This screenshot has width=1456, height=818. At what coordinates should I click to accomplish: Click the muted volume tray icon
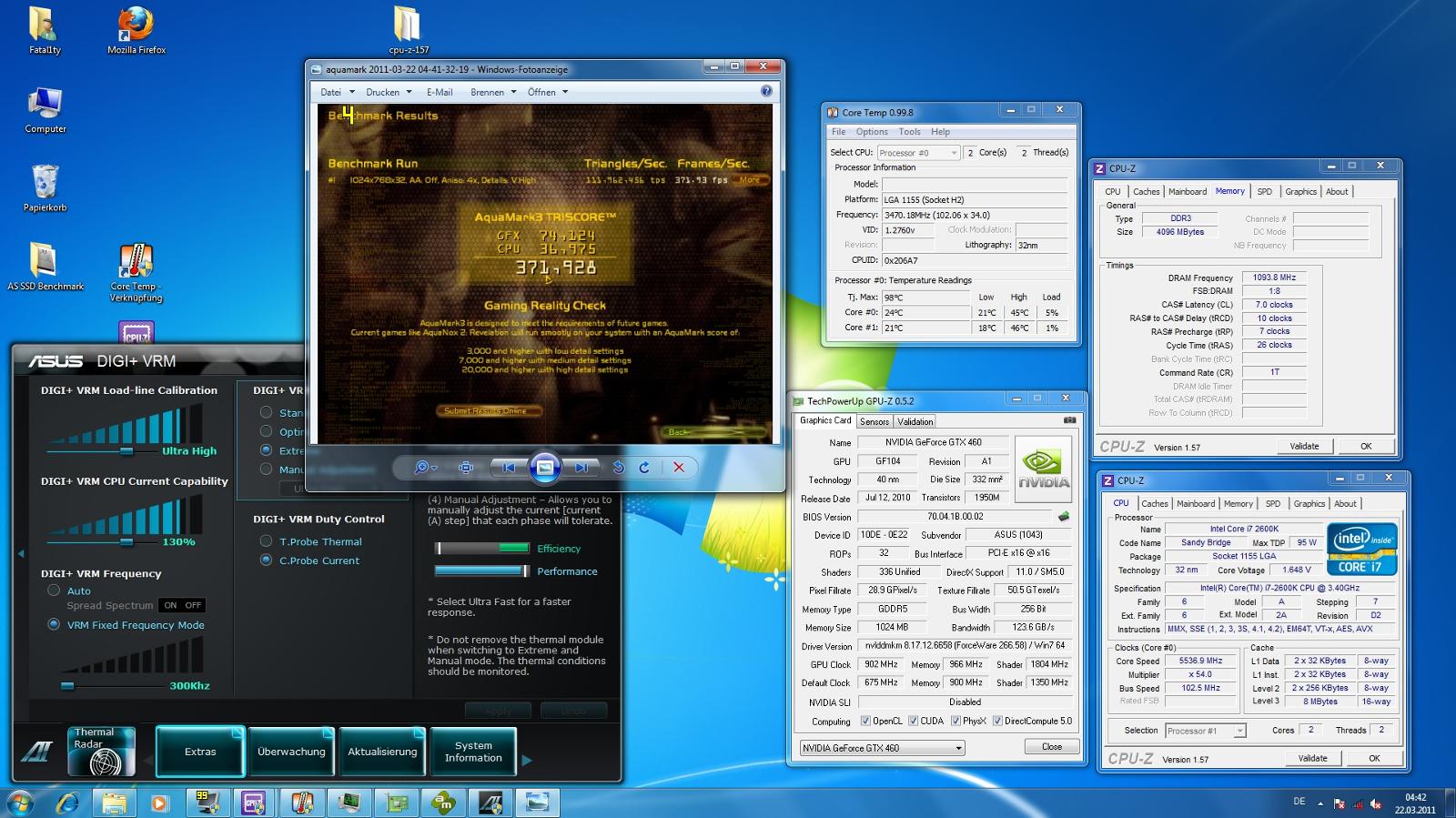[1375, 803]
